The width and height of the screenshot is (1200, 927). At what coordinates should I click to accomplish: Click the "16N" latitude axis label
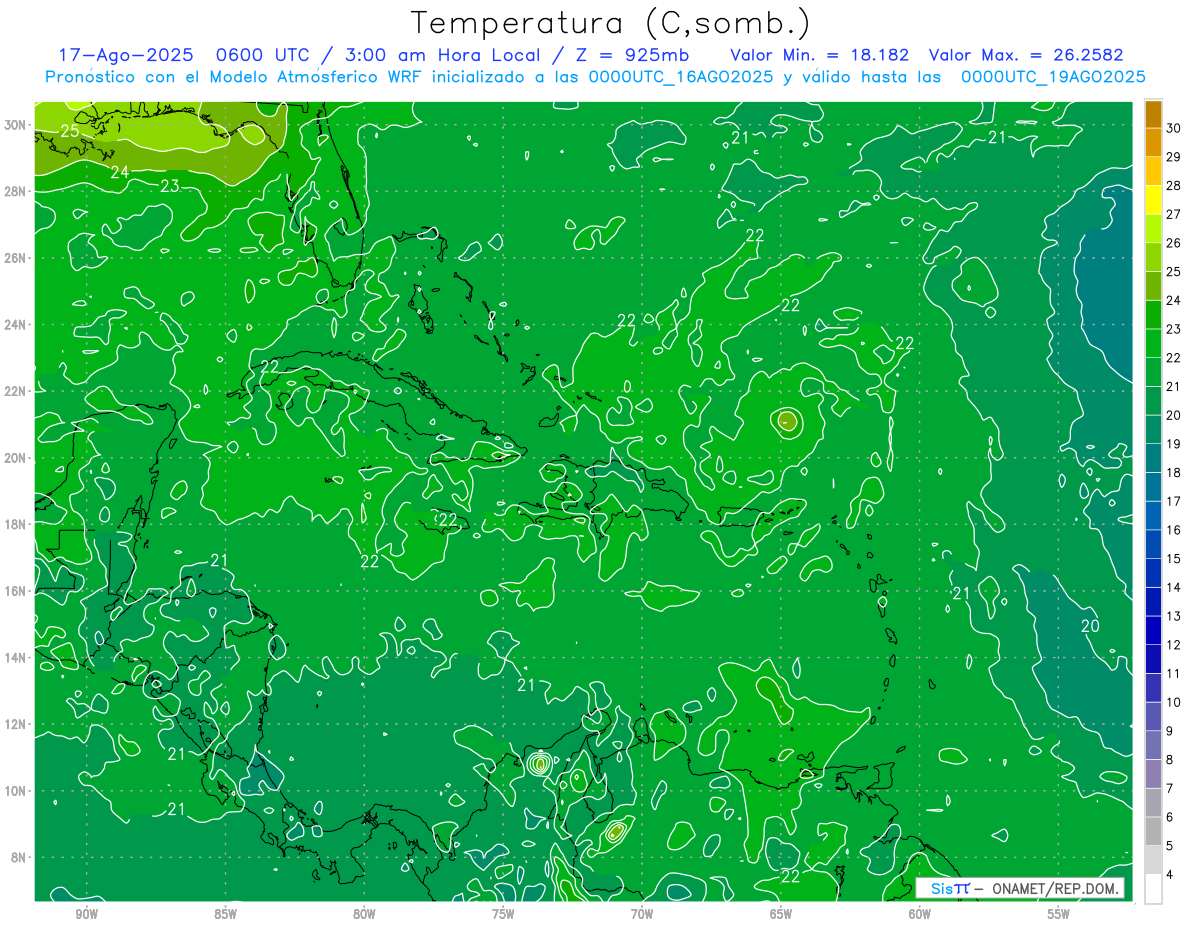[15, 591]
